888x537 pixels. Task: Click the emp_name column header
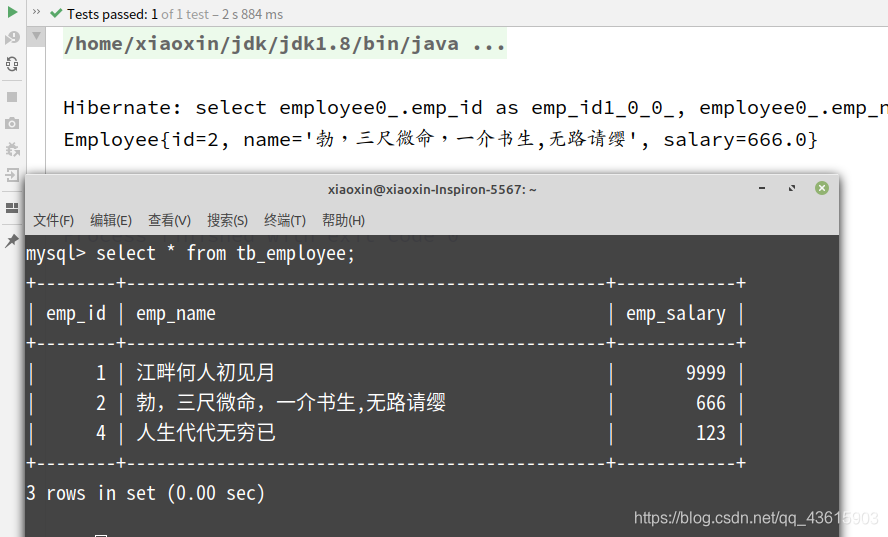[176, 313]
